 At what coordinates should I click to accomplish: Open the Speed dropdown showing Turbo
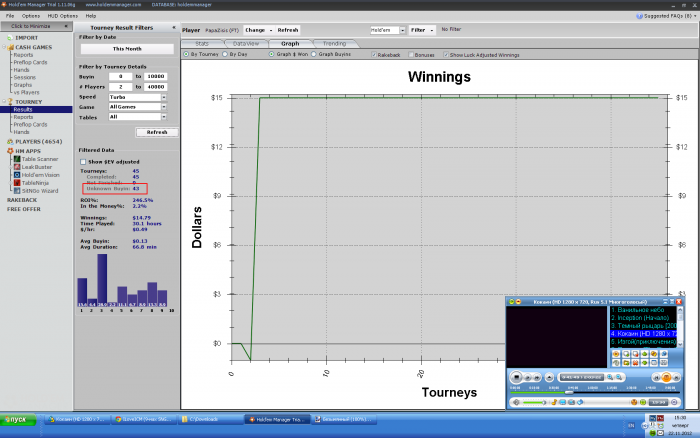pyautogui.click(x=164, y=97)
